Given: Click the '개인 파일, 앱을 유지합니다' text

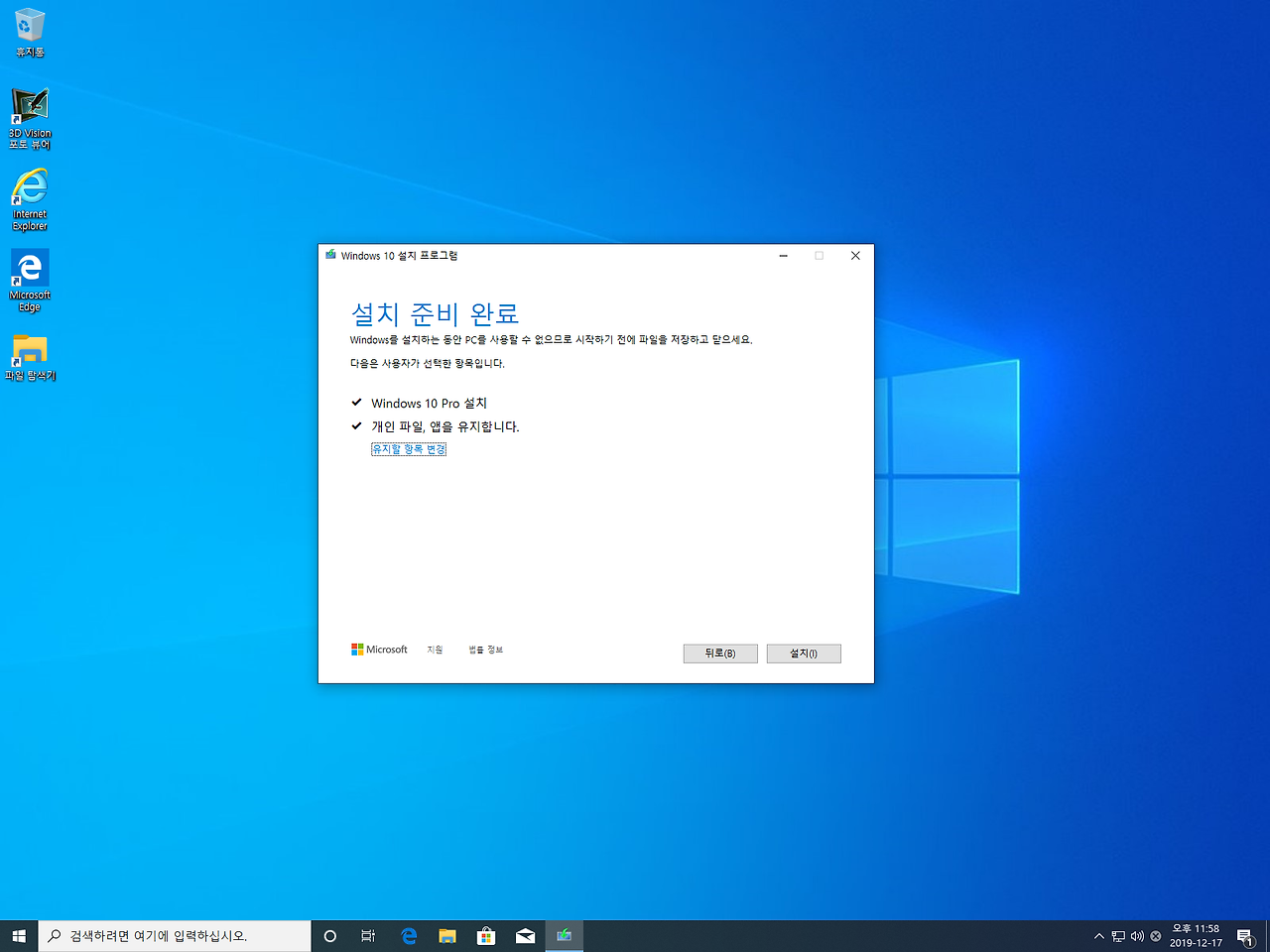Looking at the screenshot, I should pyautogui.click(x=445, y=426).
